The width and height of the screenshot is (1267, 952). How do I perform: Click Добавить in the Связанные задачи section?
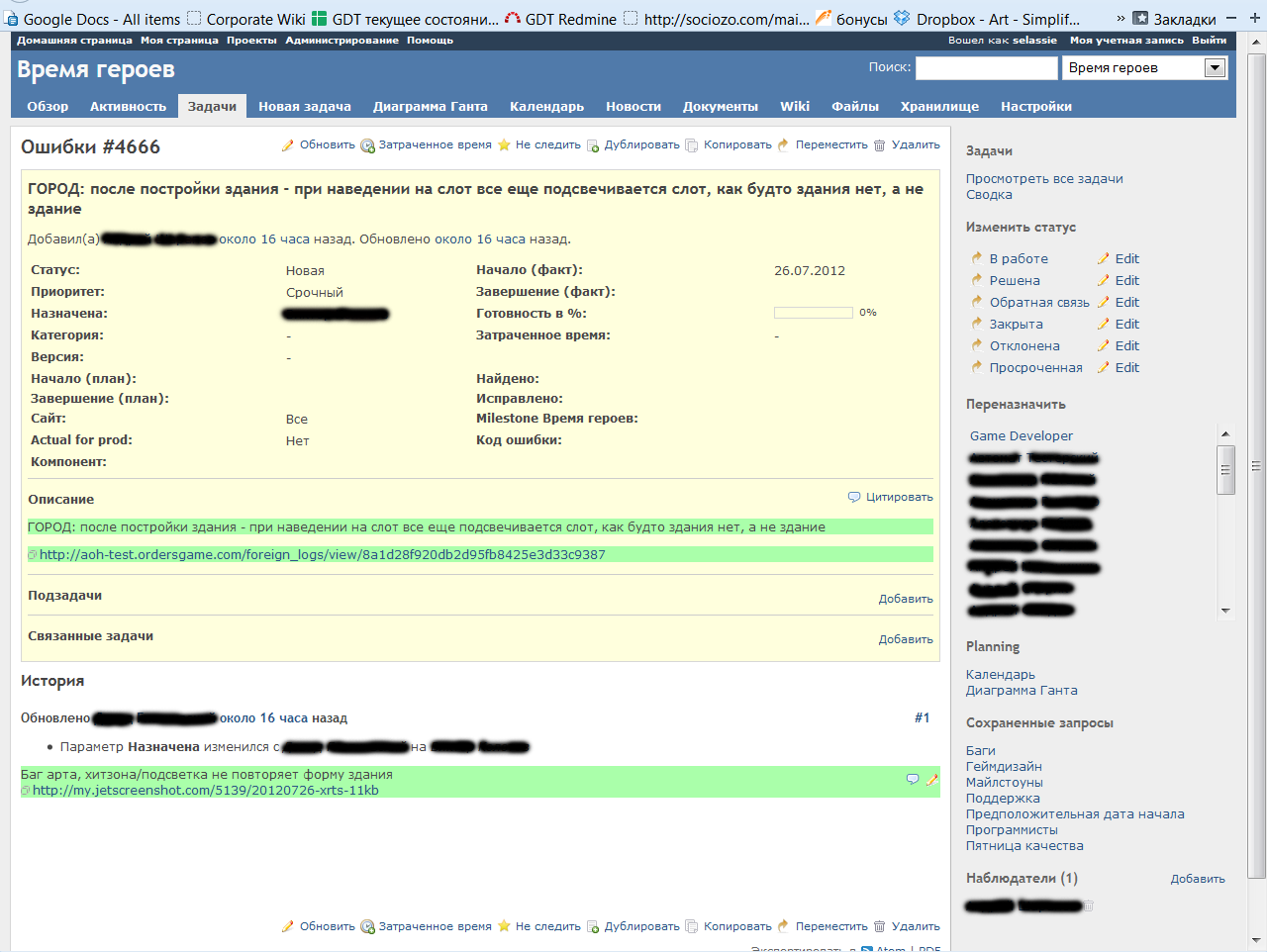pyautogui.click(x=906, y=639)
